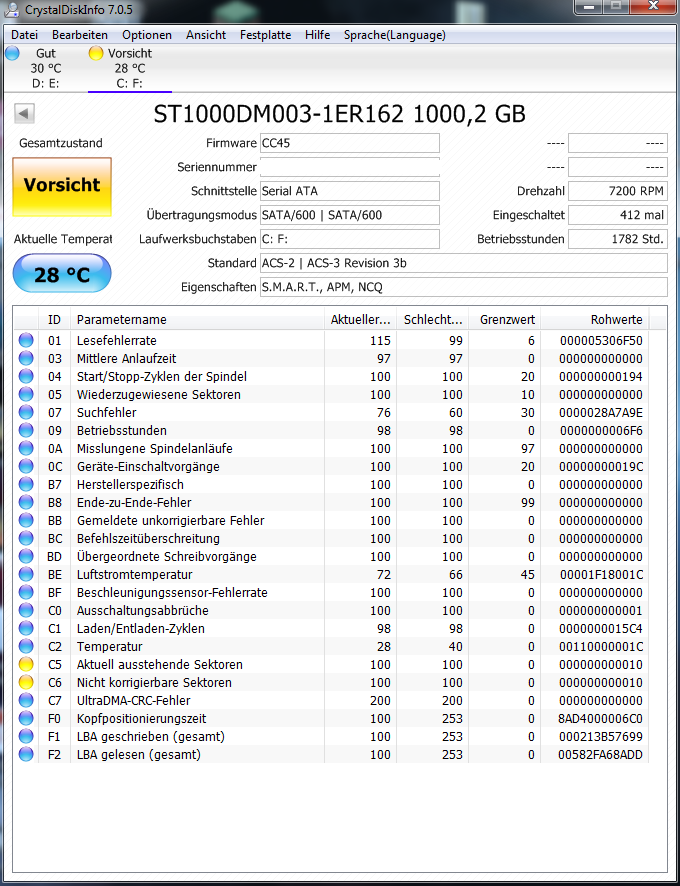Click the status icon for Kopfpositionierungszeit
Viewport: 680px width, 886px height.
tap(26, 719)
